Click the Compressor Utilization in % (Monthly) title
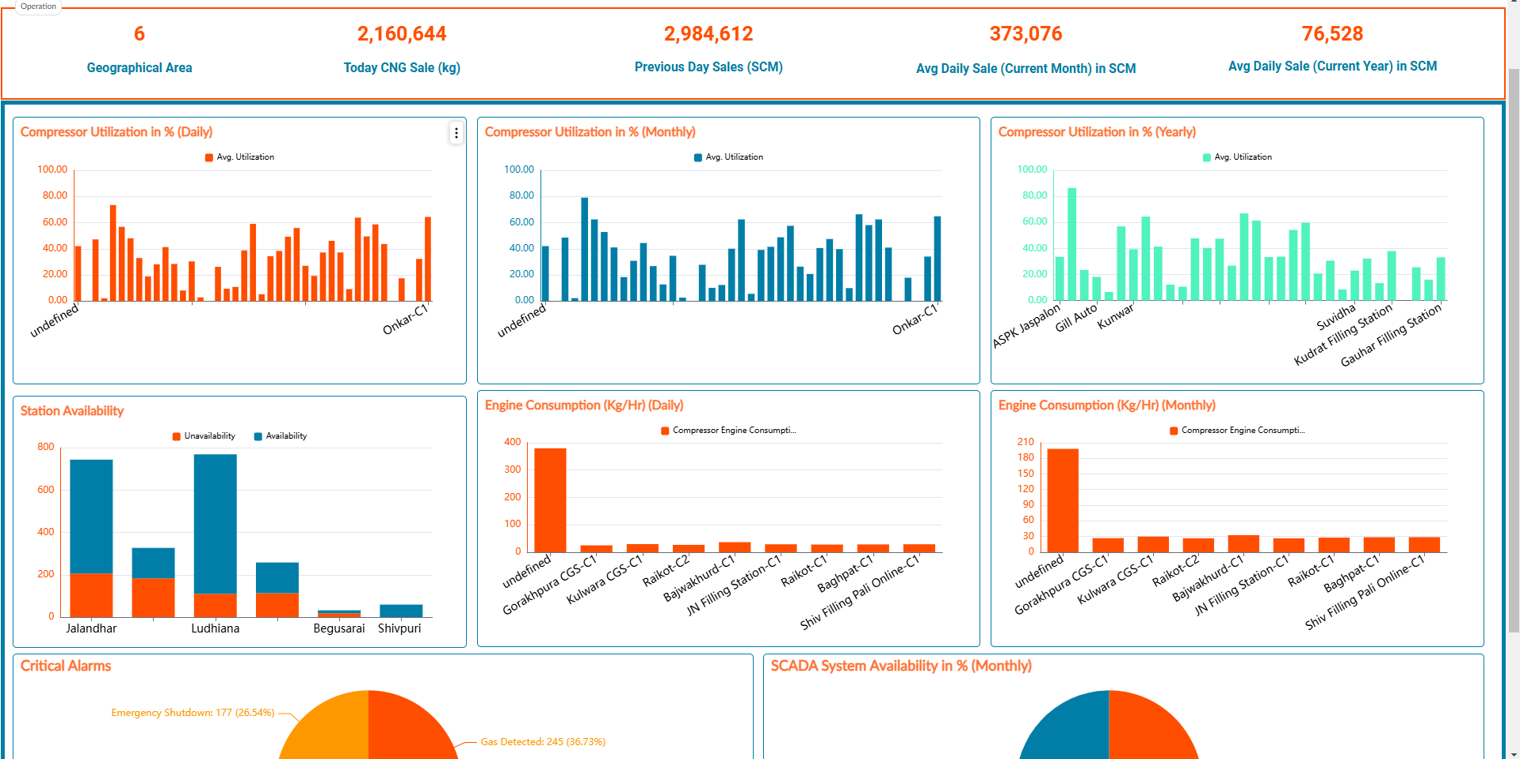The width and height of the screenshot is (1520, 759). [590, 132]
